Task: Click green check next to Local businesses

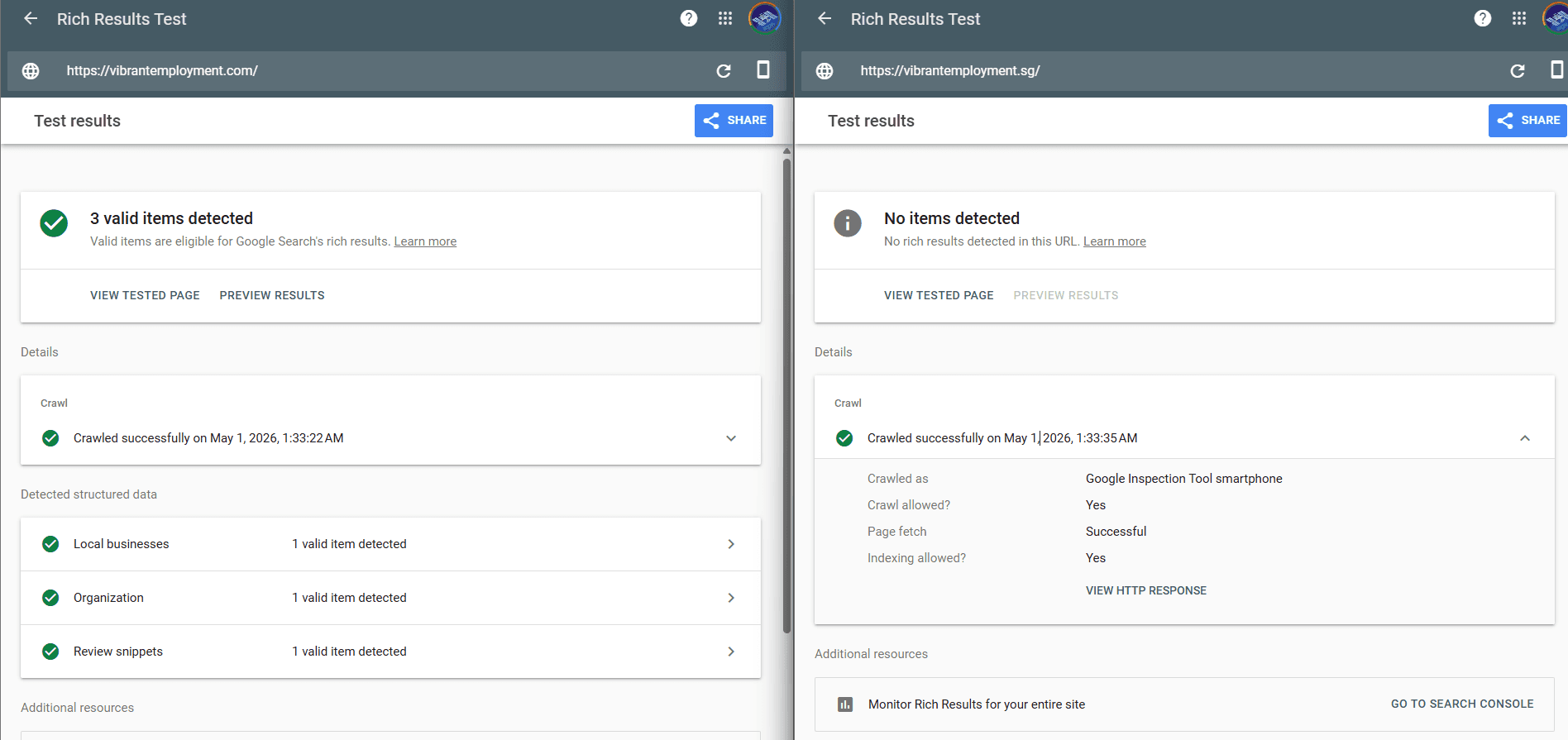Action: 50,544
